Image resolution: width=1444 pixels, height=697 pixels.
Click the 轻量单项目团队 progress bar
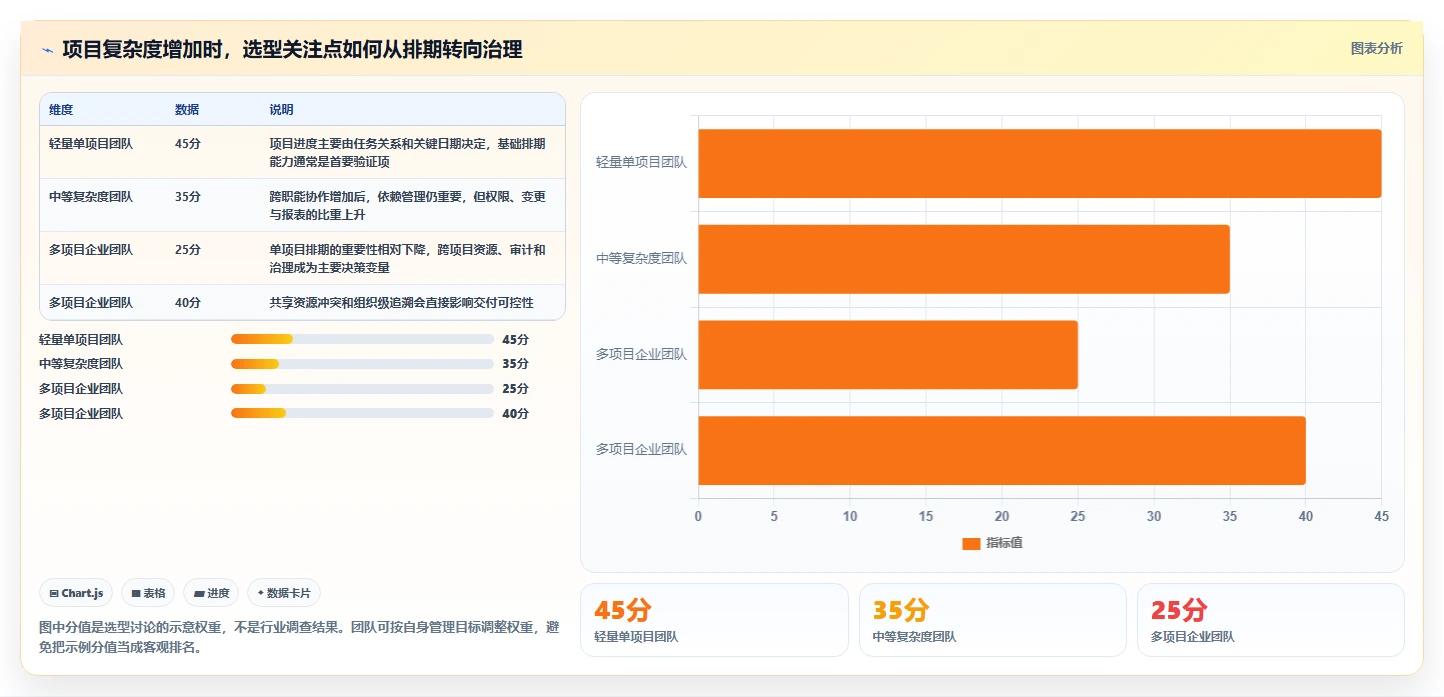362,339
